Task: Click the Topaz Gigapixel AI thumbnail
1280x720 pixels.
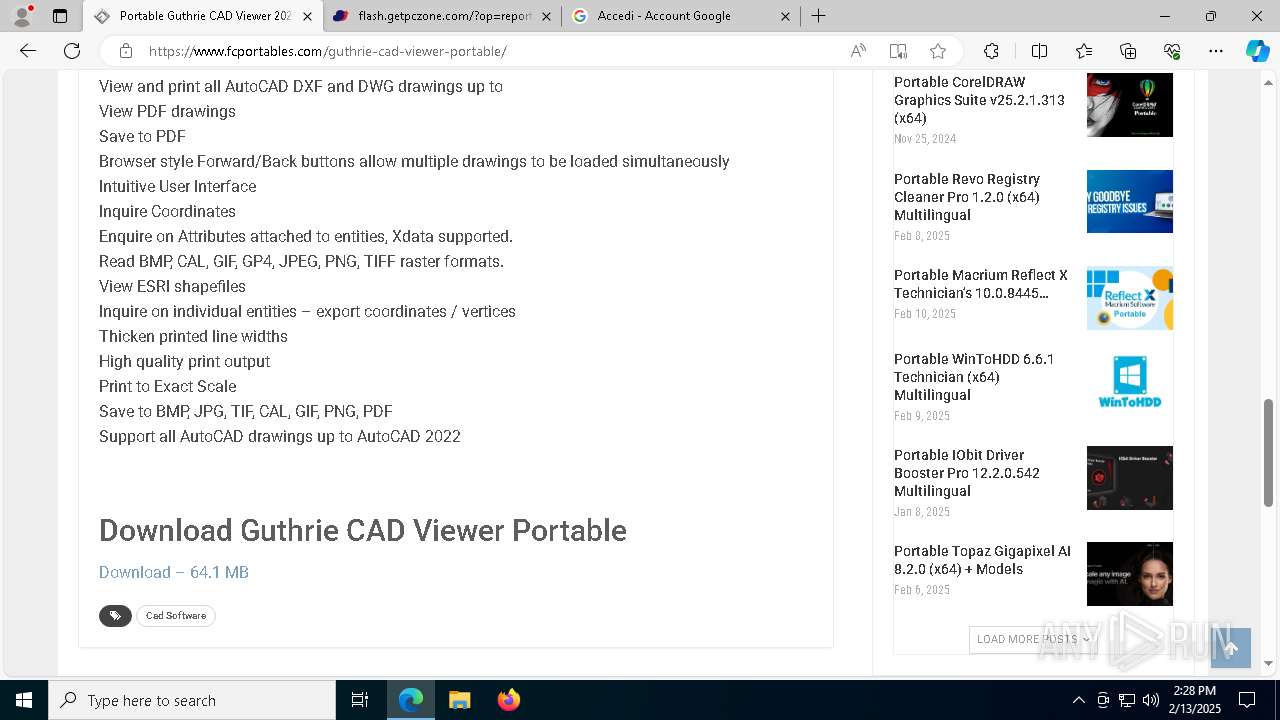Action: pos(1130,574)
